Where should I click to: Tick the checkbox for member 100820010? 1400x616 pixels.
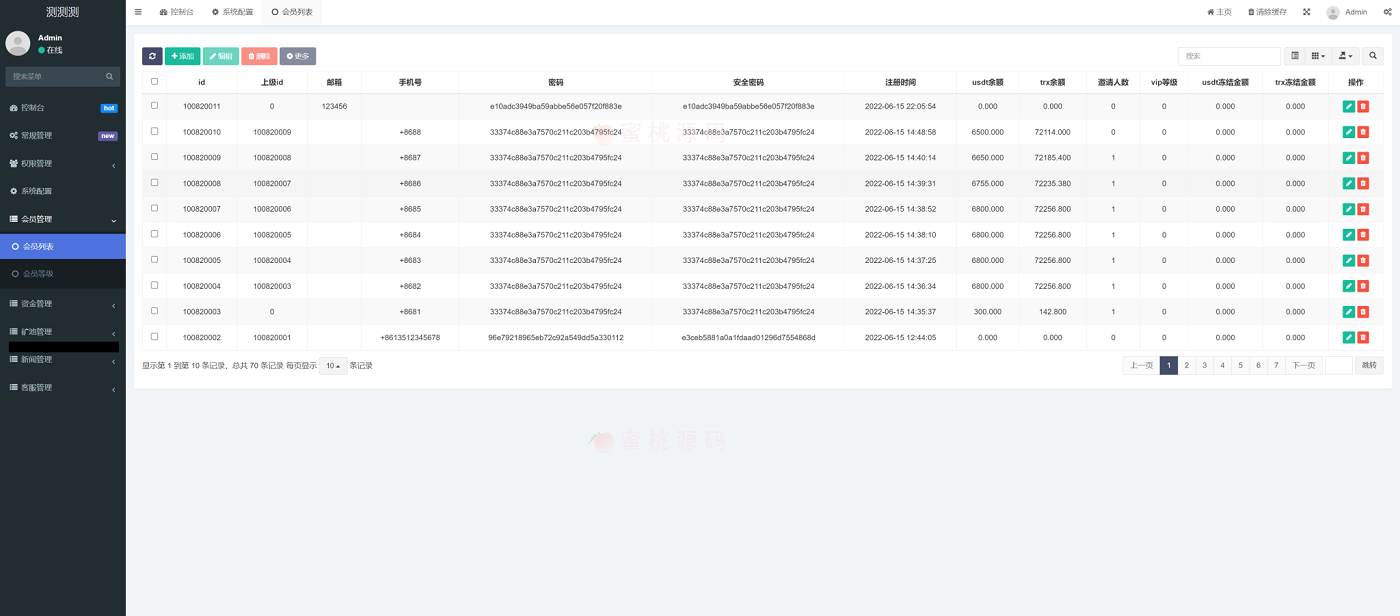[x=154, y=131]
